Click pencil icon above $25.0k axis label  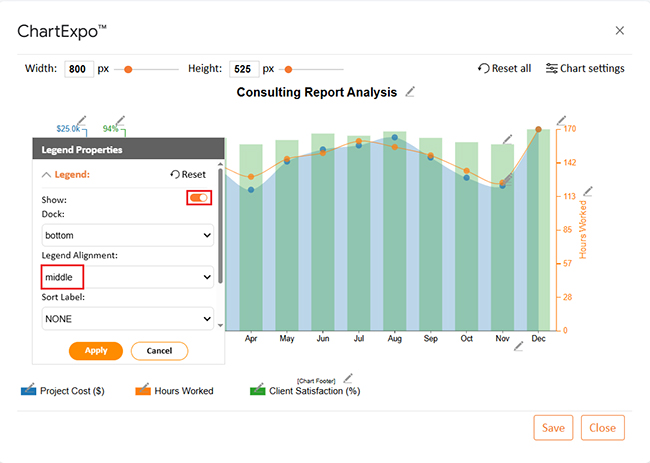coord(81,121)
